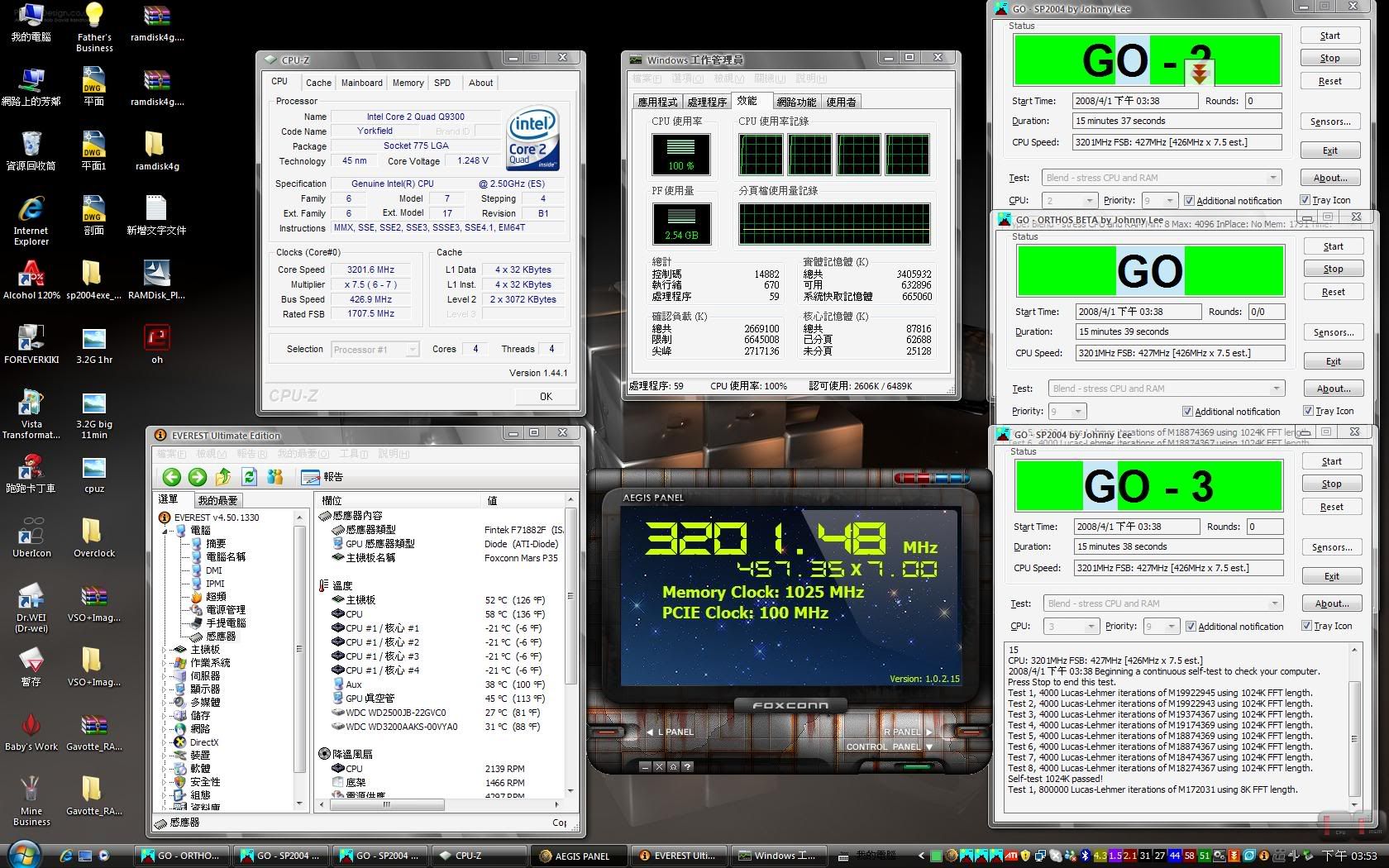
Task: Click Sensors... in ORTHOS window
Action: point(1333,332)
